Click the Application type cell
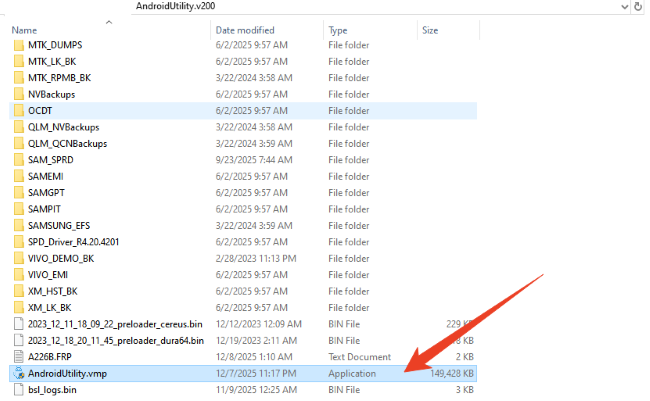Image resolution: width=650 pixels, height=401 pixels. pyautogui.click(x=352, y=373)
